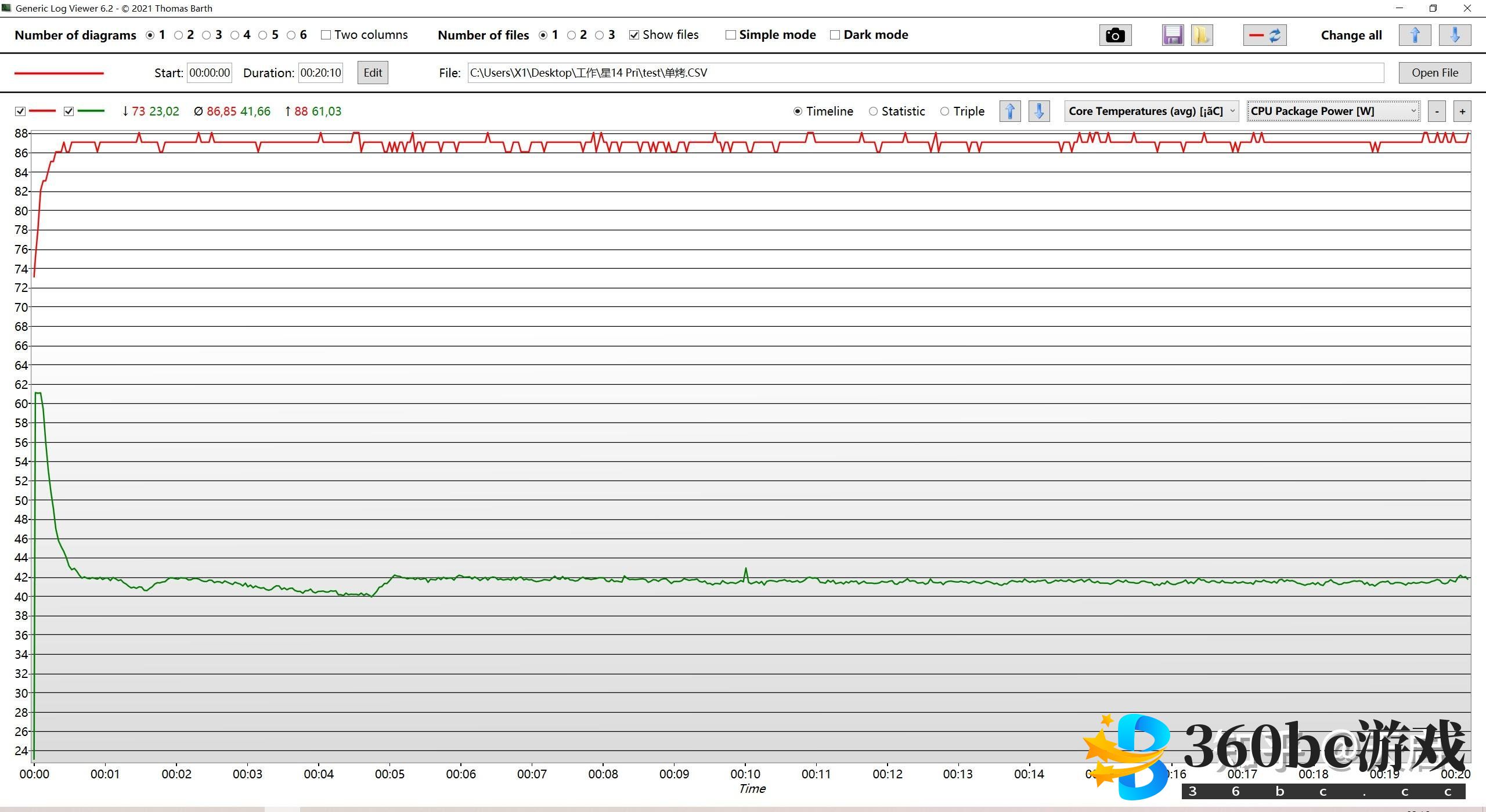Enable the Dark mode checkbox
This screenshot has width=1486, height=812.
pos(835,35)
